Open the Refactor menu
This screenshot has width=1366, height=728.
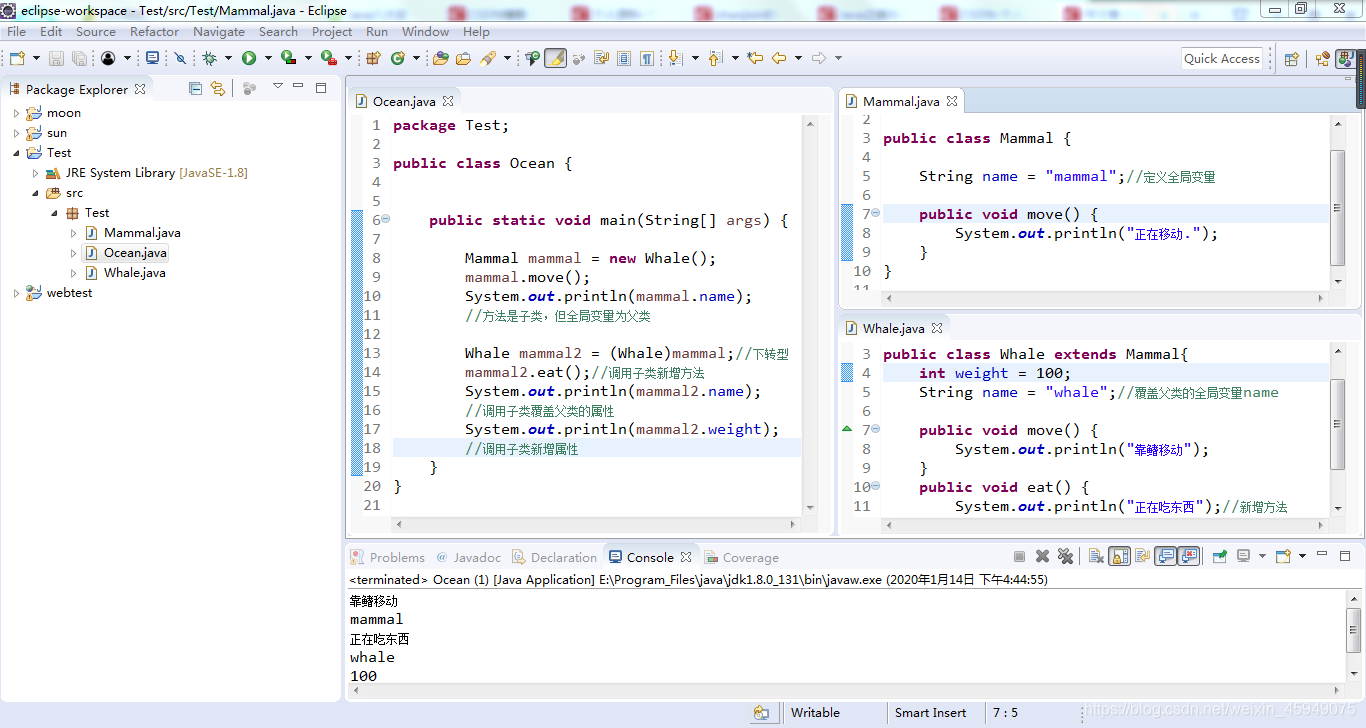[154, 32]
